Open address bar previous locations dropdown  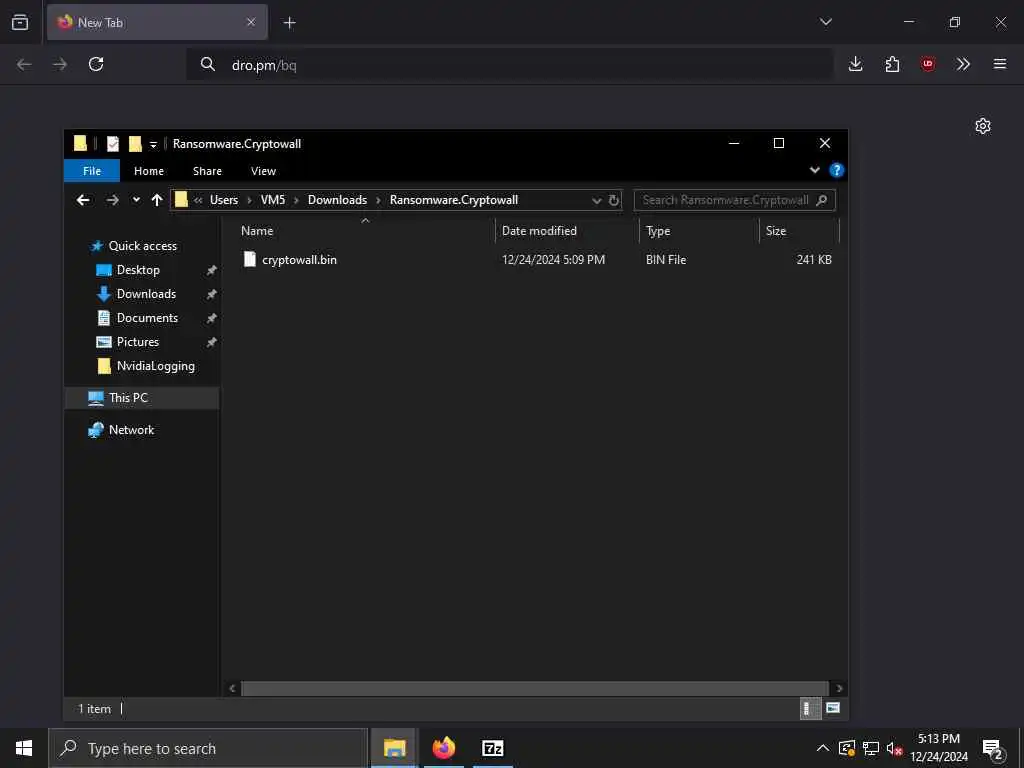coord(596,200)
